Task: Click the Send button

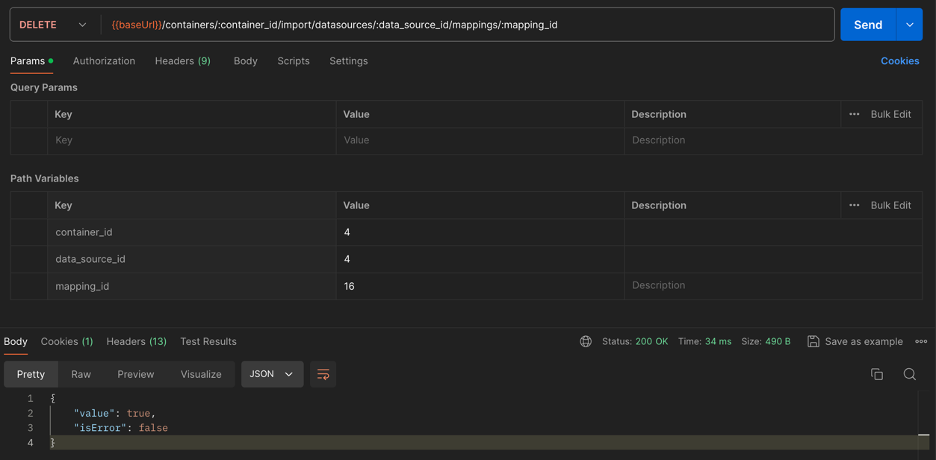Action: click(x=867, y=25)
